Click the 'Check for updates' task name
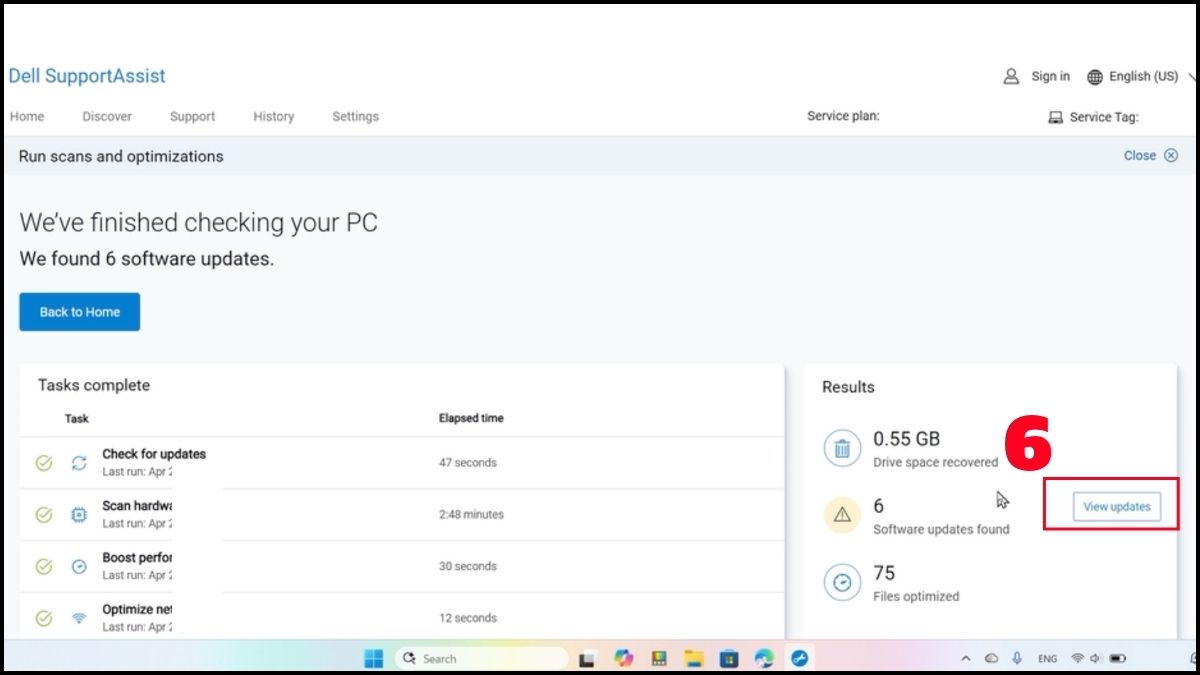Screen dimensions: 1200x675 tap(154, 454)
